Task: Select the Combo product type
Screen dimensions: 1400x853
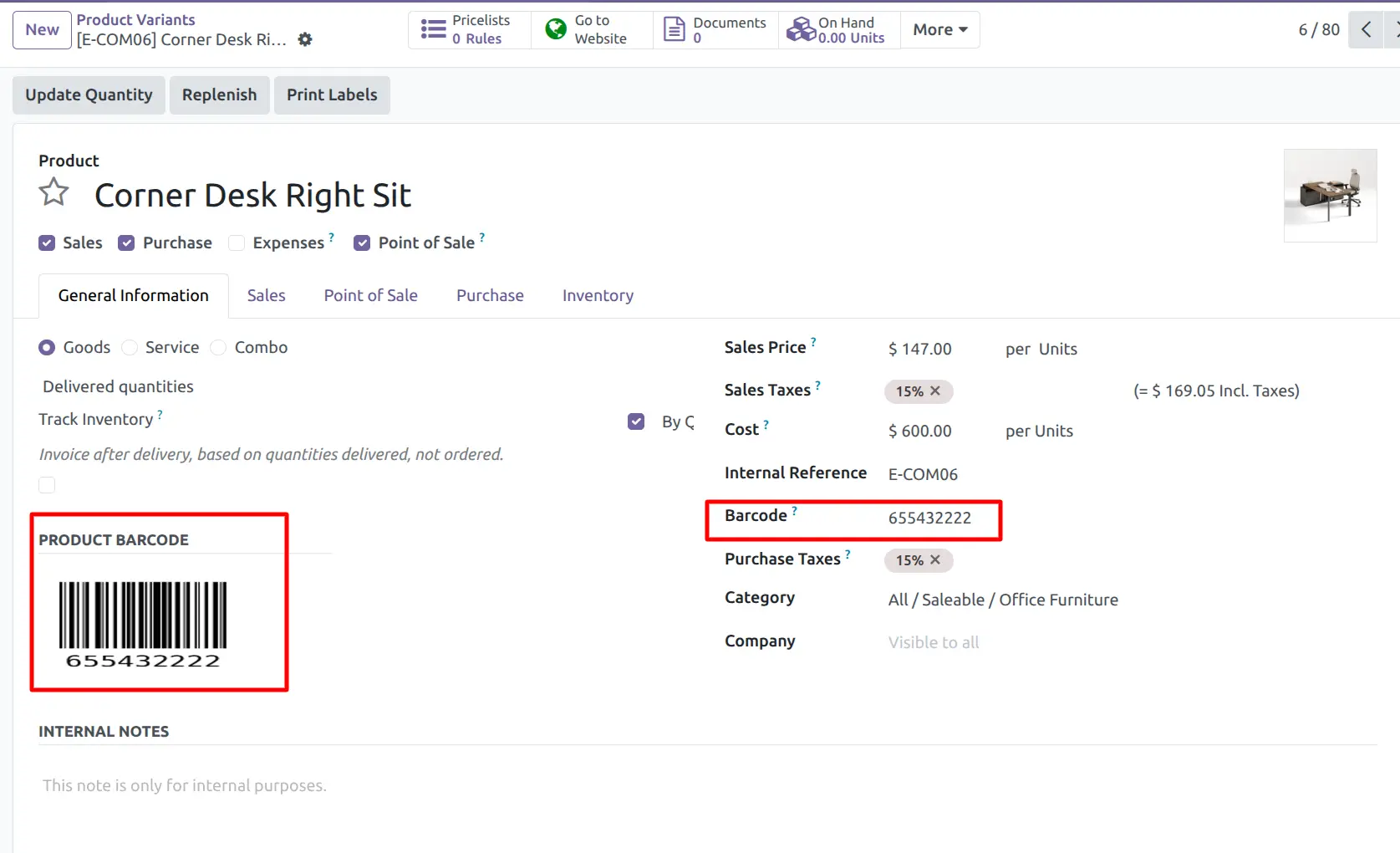Action: click(x=218, y=347)
